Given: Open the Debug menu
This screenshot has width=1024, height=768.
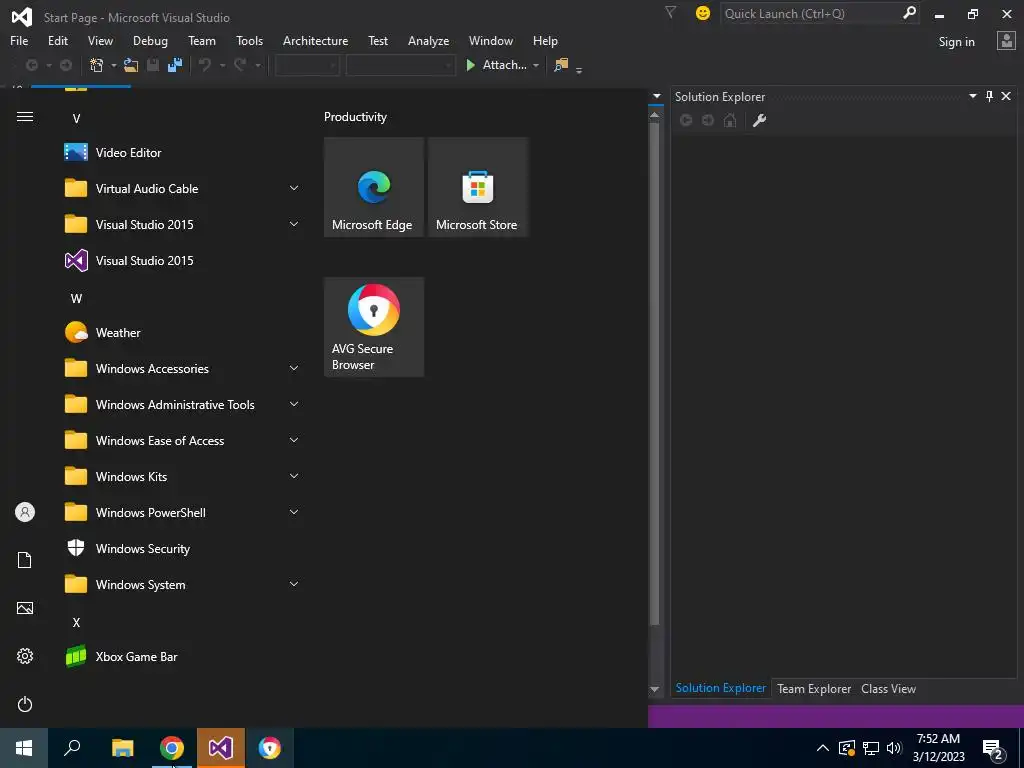Looking at the screenshot, I should [150, 40].
